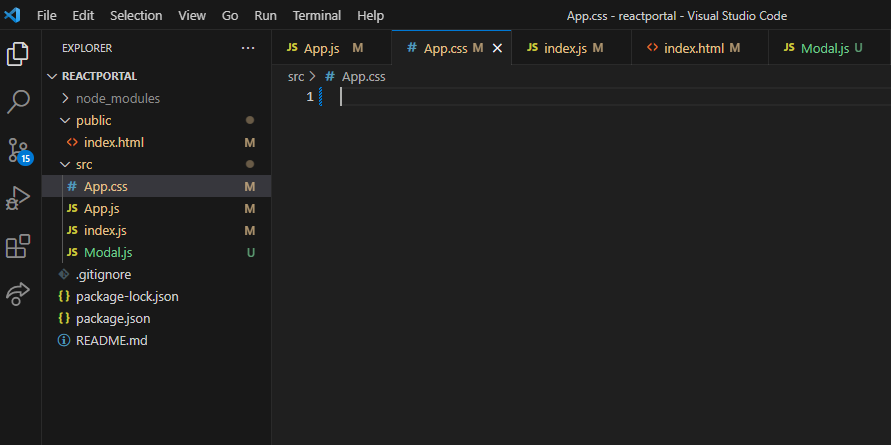Click the hash icon beside App.css in tree
The image size is (891, 445).
72,186
